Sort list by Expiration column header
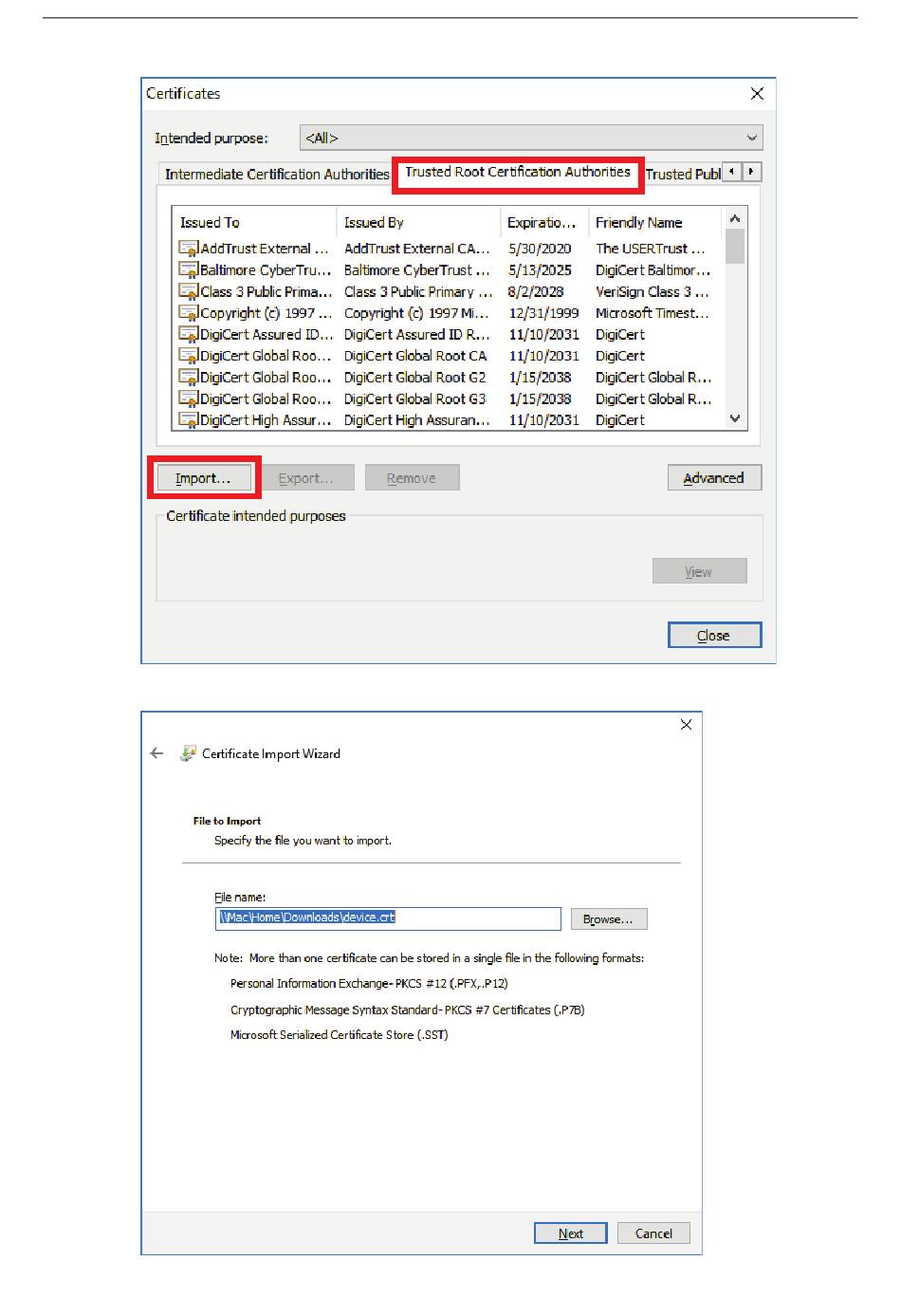Viewport: 901px width, 1316px height. click(544, 222)
